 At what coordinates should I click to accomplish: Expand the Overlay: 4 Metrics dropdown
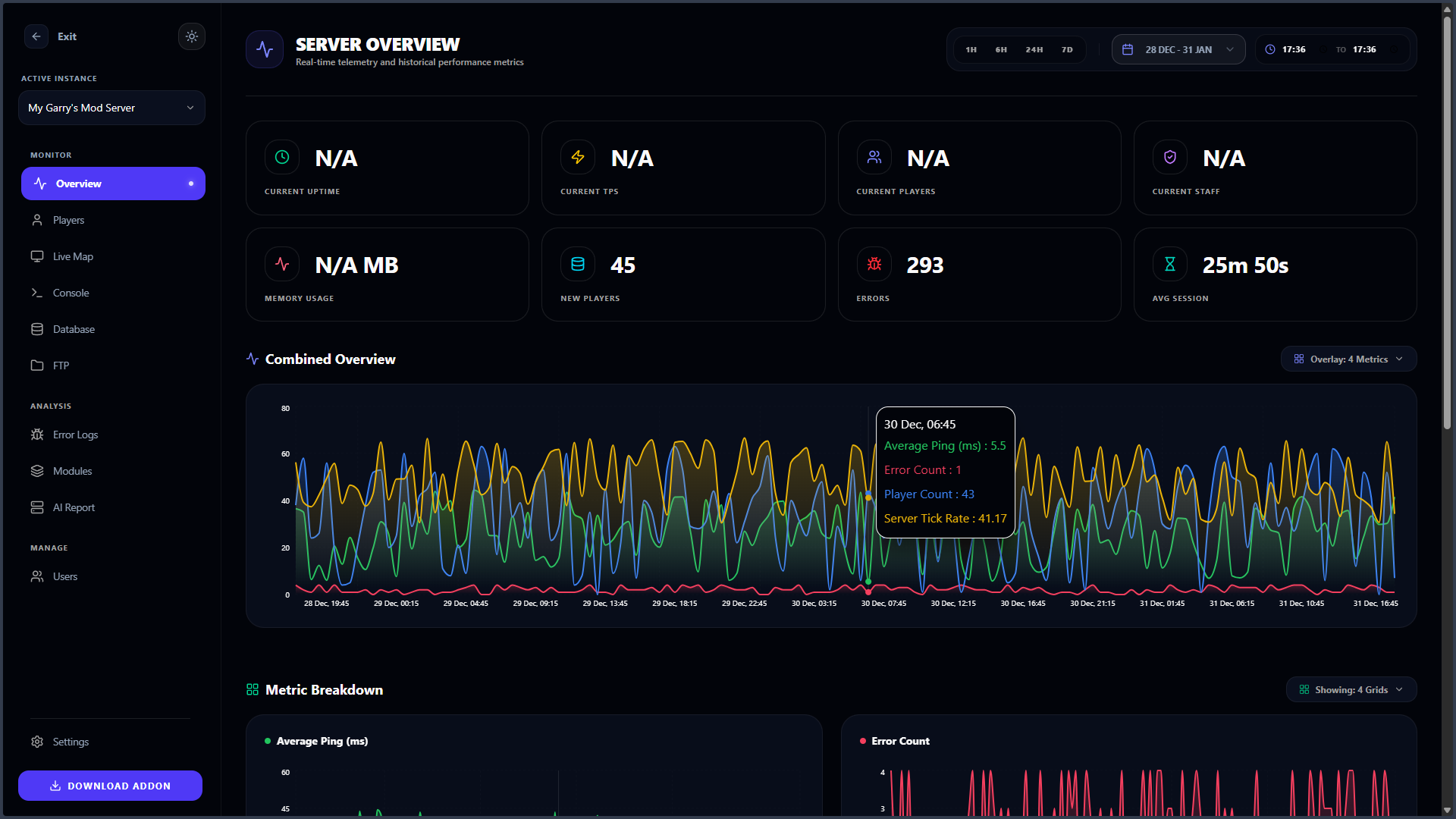[1348, 359]
